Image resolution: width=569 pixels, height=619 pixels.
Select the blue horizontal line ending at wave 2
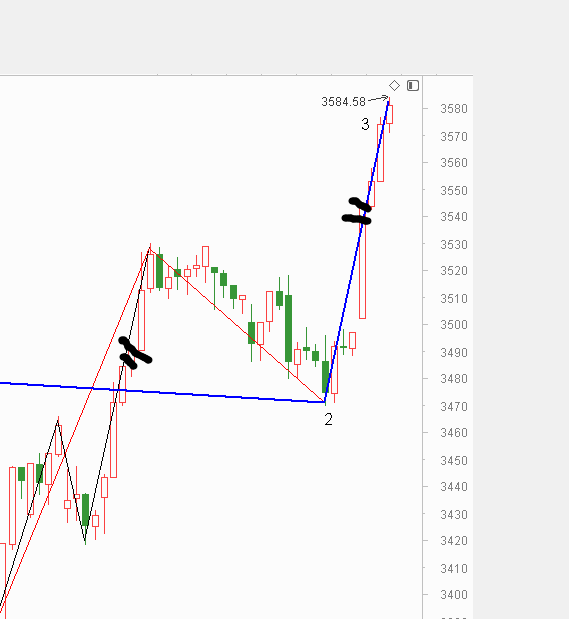(x=162, y=392)
